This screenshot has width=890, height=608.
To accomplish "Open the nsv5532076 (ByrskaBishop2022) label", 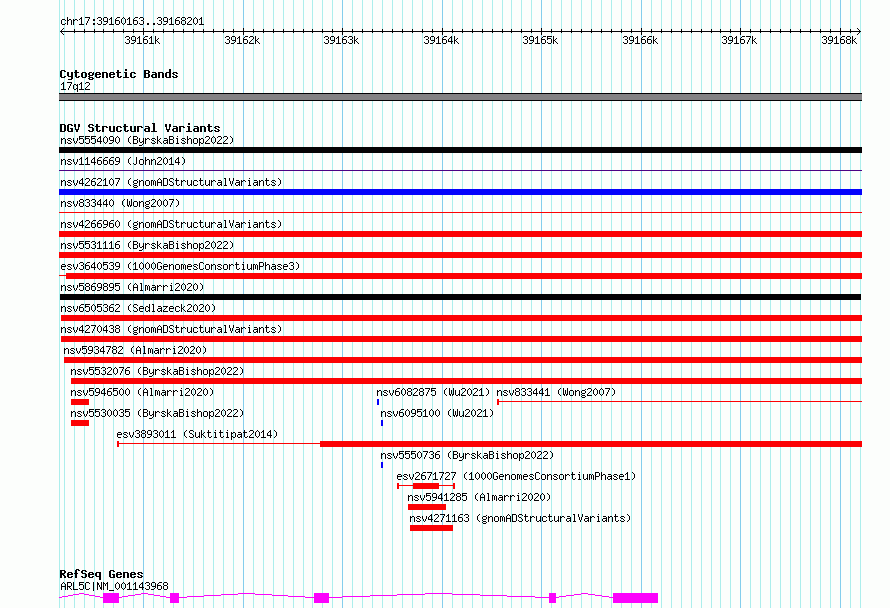I will (157, 371).
